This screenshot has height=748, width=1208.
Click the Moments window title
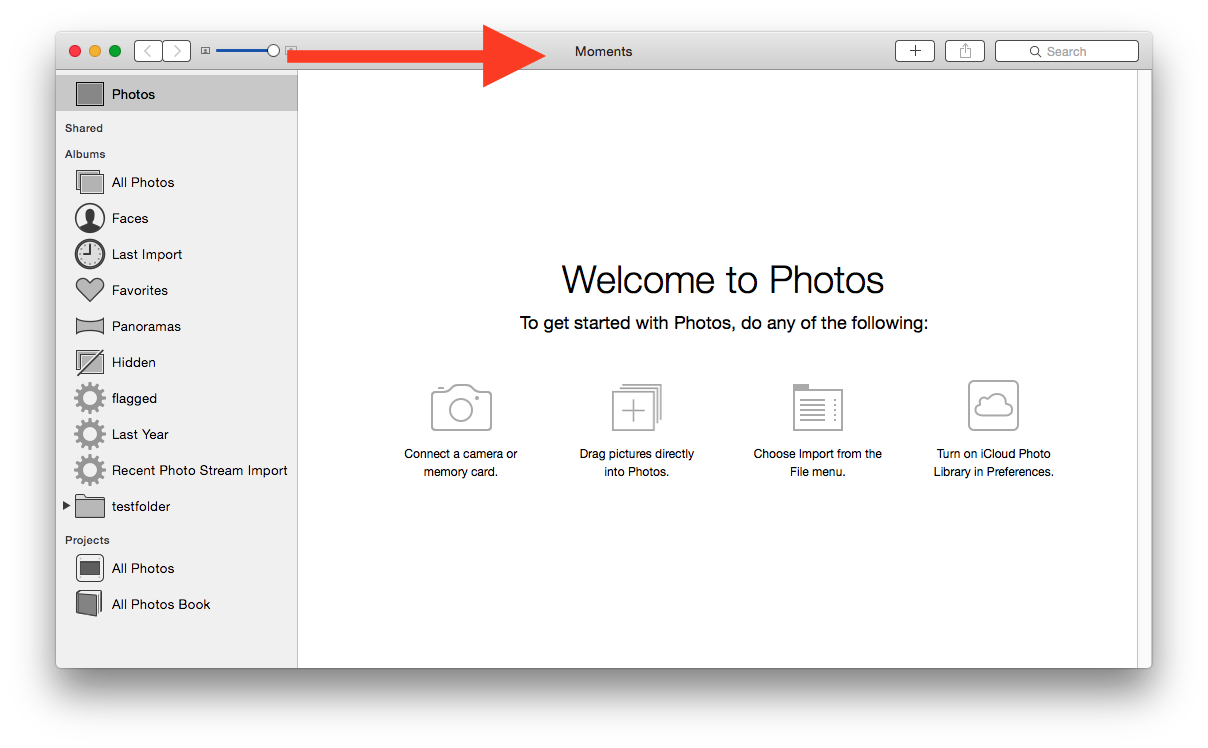coord(604,51)
